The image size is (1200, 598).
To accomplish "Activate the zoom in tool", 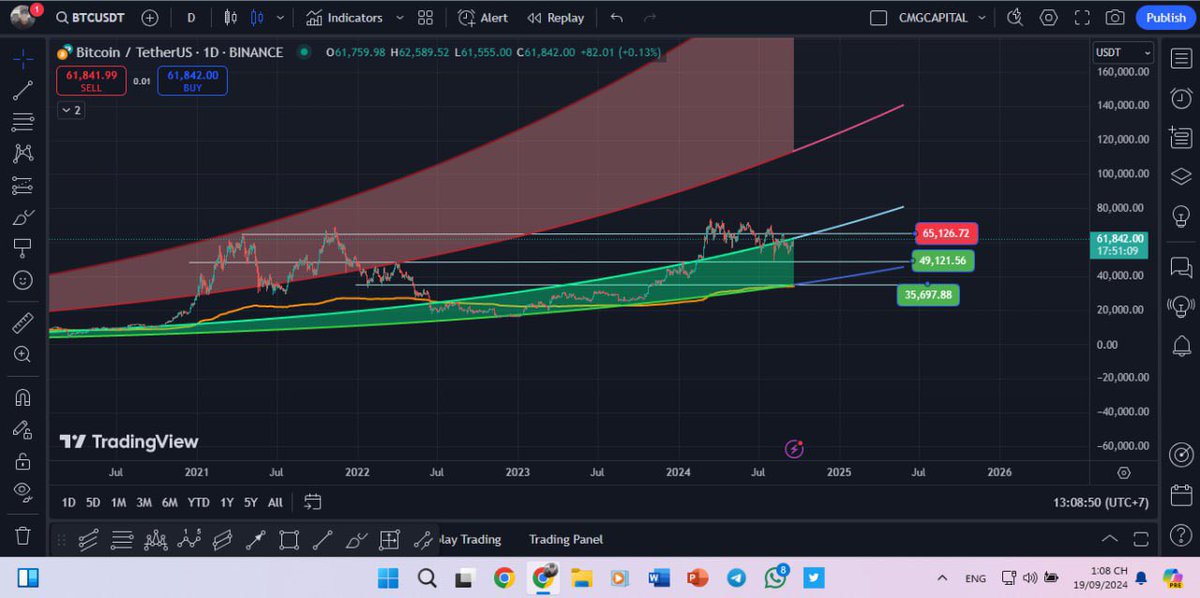I will [x=23, y=354].
